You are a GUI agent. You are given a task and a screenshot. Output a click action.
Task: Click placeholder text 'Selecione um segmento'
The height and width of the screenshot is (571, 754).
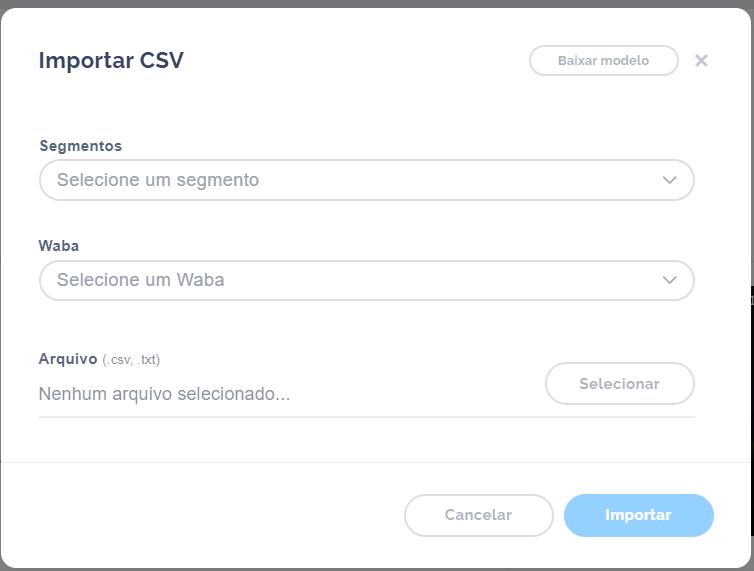click(x=158, y=180)
